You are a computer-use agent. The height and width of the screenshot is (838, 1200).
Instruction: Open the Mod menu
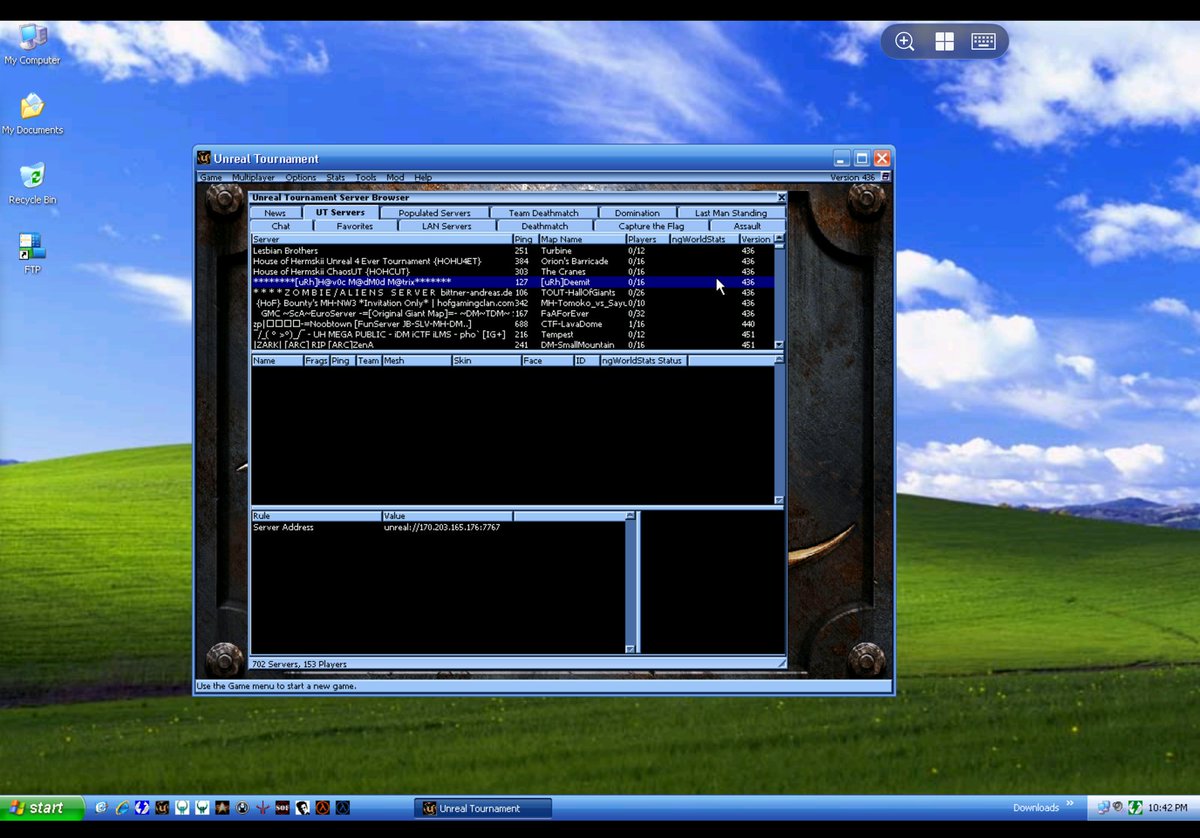pos(395,177)
